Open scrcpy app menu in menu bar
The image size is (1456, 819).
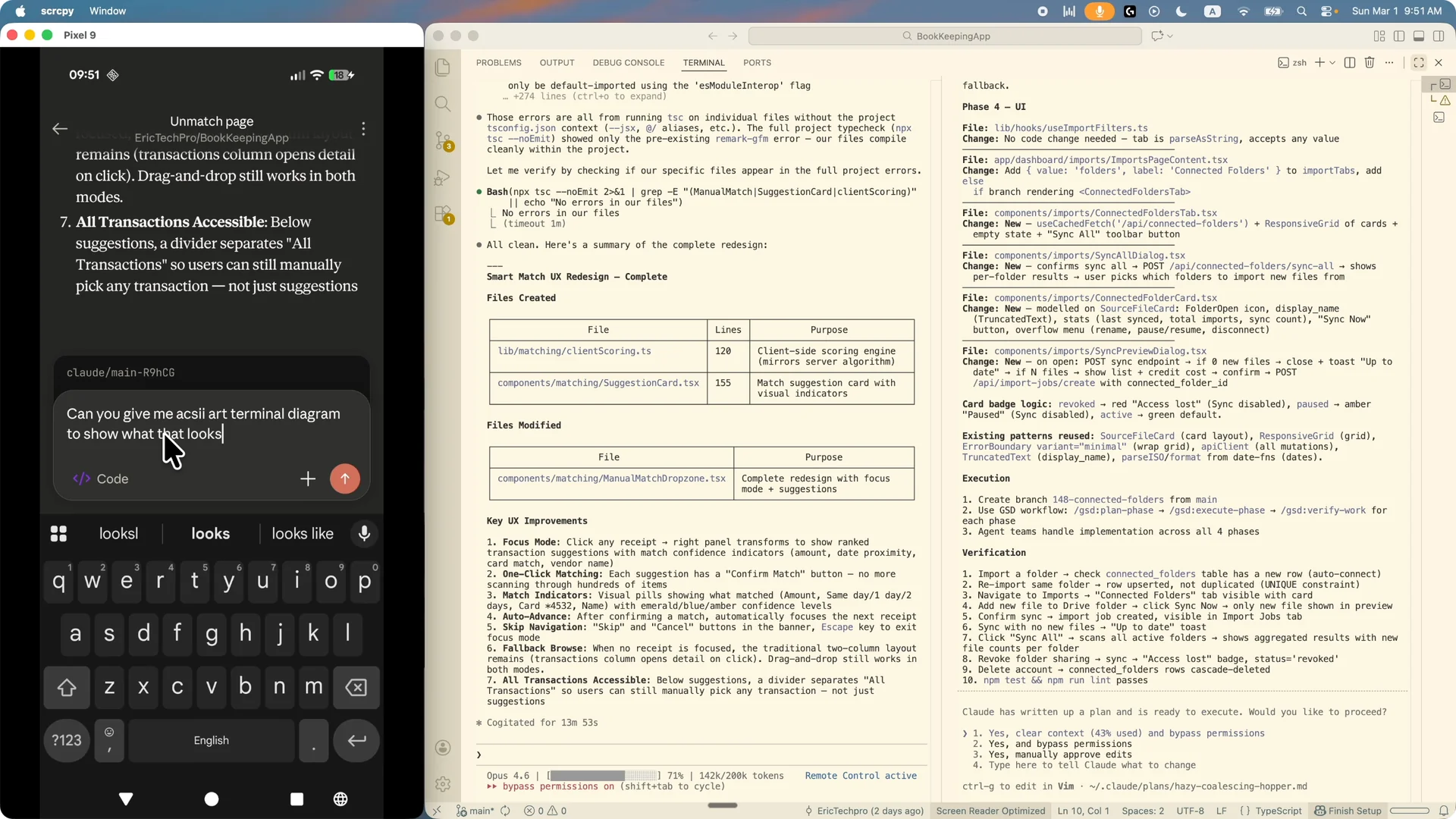coord(57,11)
